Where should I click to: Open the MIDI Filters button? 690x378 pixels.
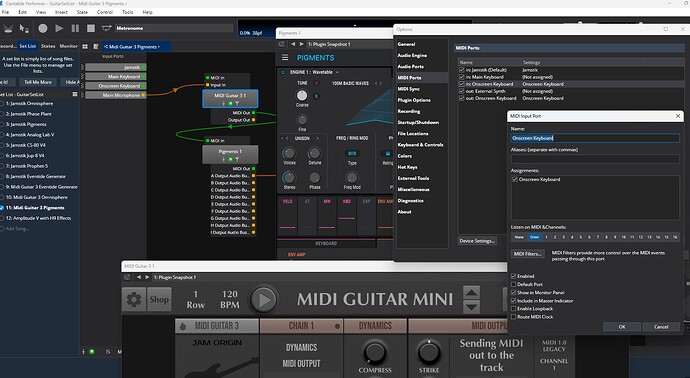(527, 254)
